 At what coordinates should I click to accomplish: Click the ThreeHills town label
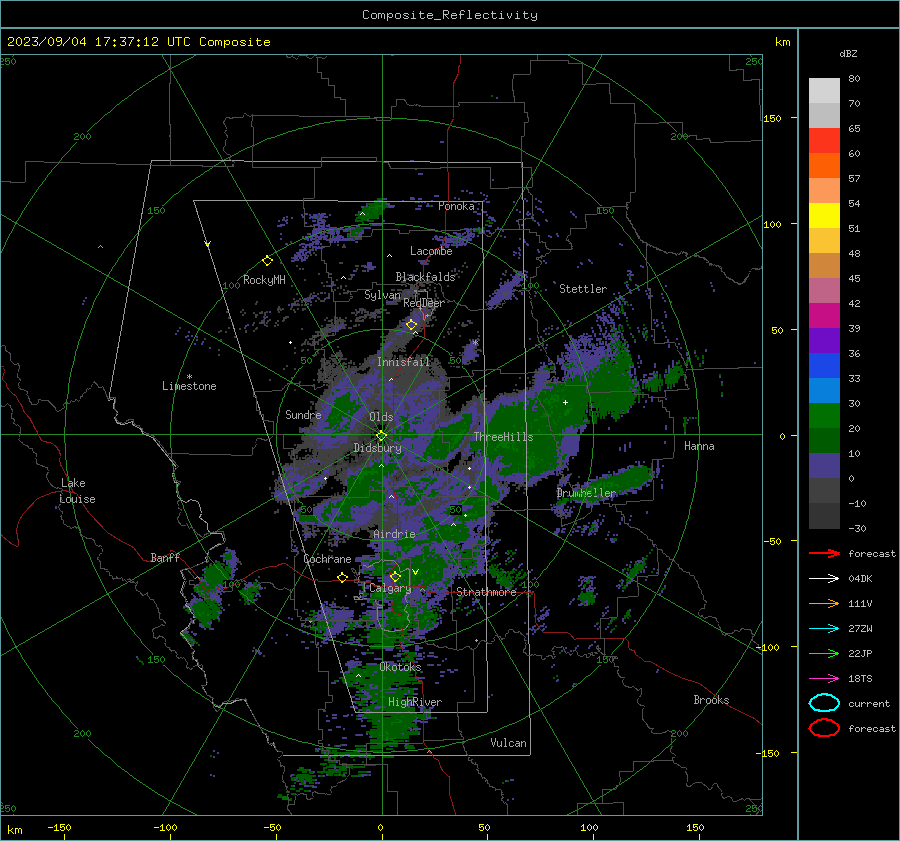[x=503, y=437]
